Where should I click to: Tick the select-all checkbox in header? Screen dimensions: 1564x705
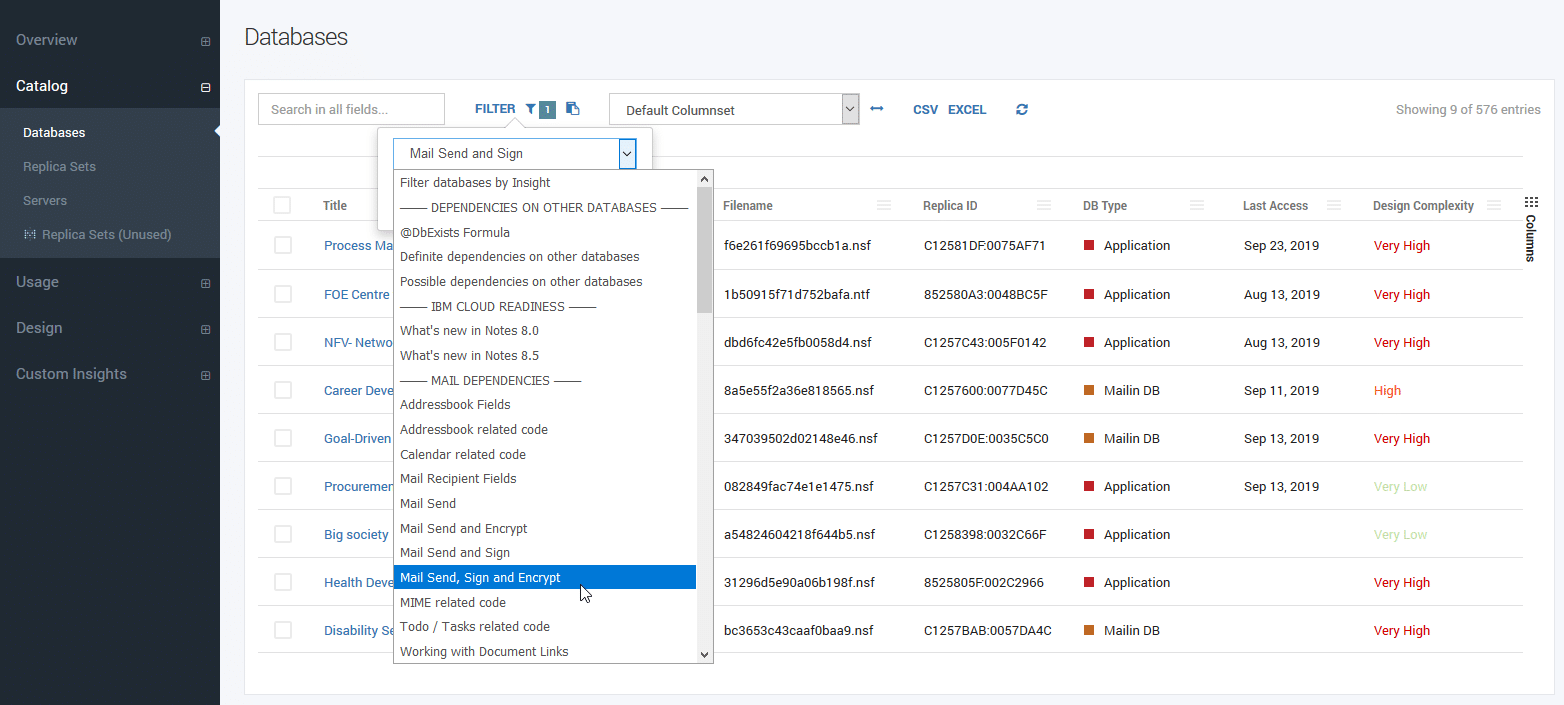[x=282, y=205]
